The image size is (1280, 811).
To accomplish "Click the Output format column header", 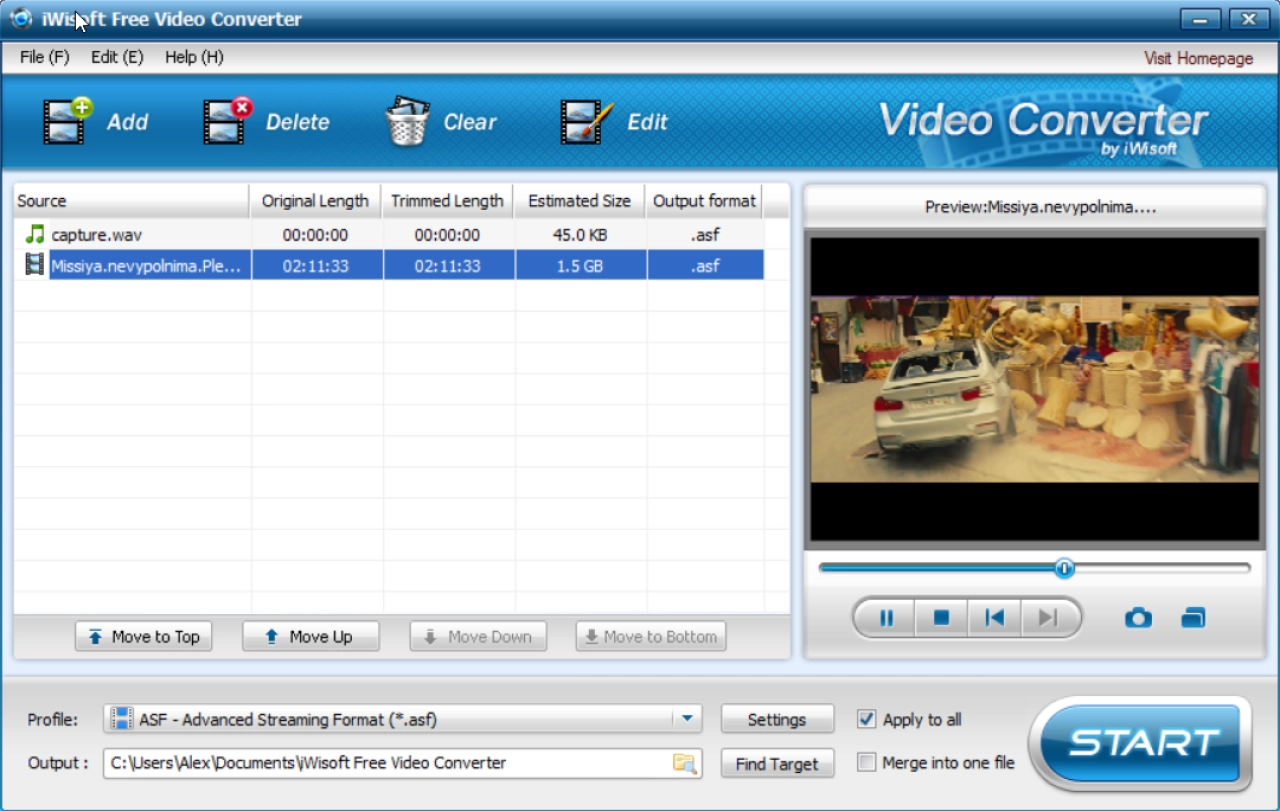I will point(704,201).
